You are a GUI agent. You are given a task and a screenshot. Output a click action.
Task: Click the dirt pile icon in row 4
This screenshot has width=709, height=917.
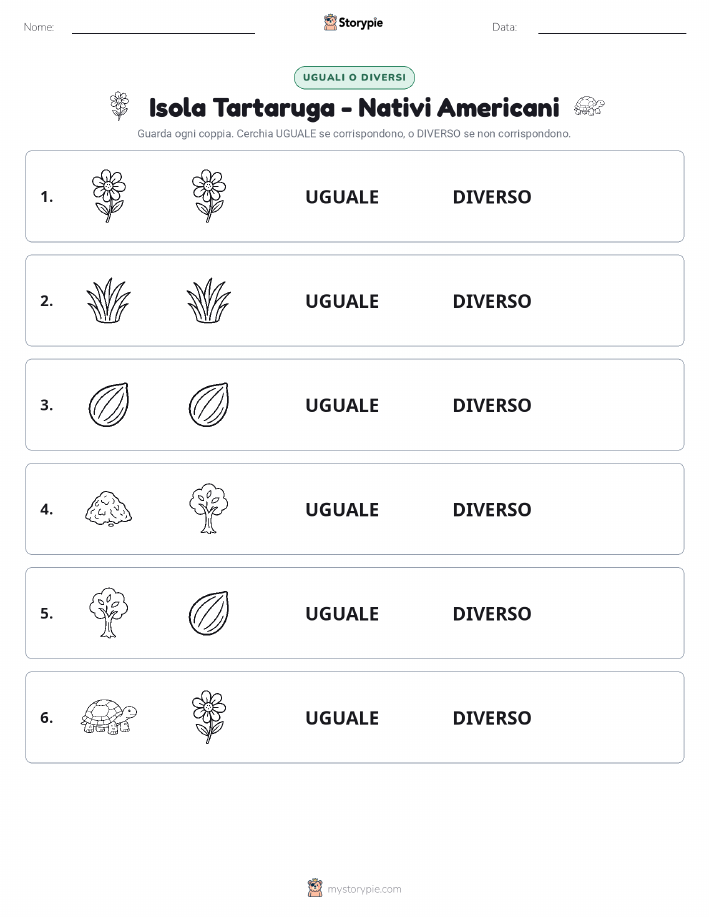pyautogui.click(x=109, y=508)
